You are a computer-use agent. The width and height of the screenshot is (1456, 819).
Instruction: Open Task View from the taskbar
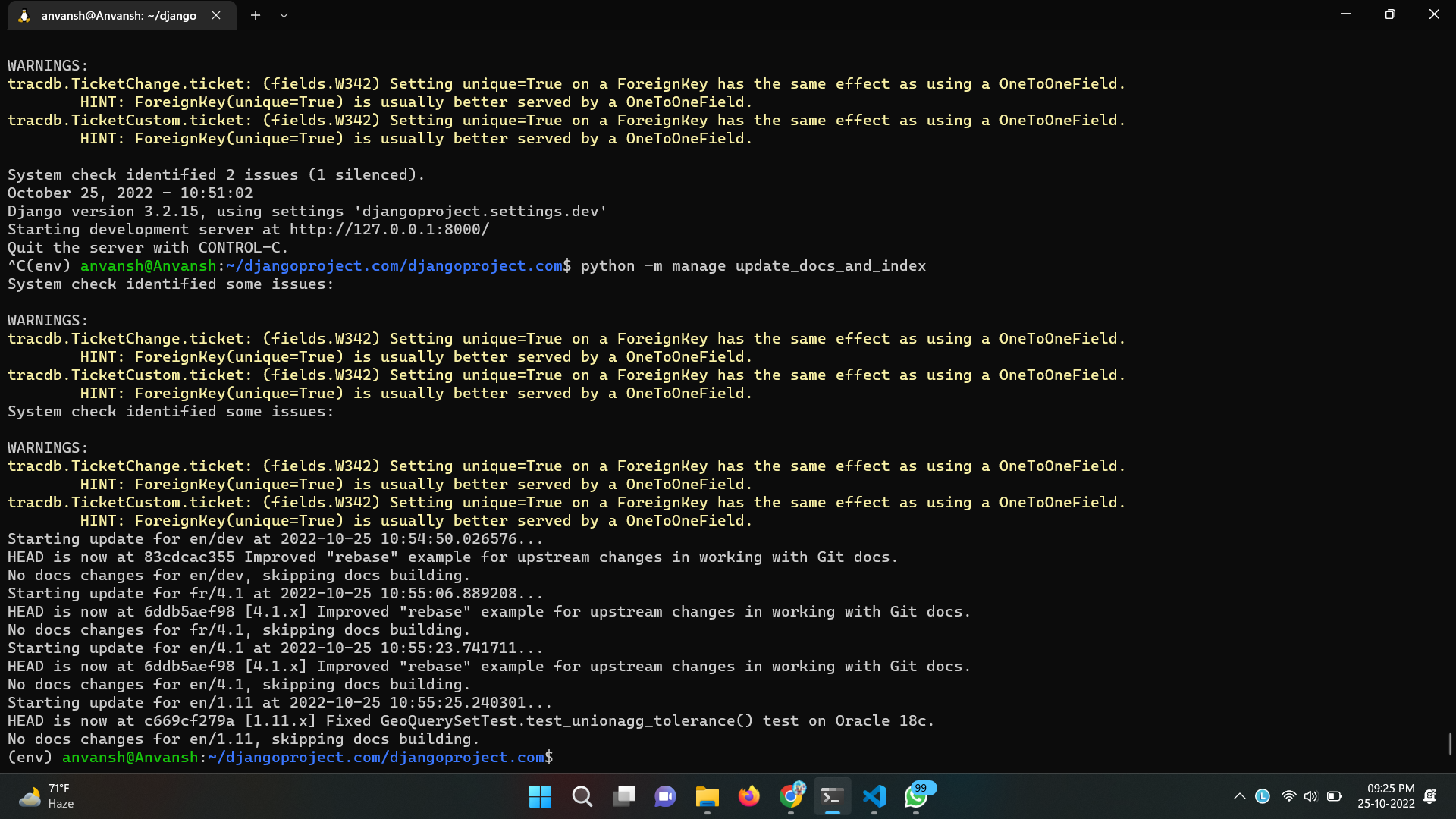(624, 797)
